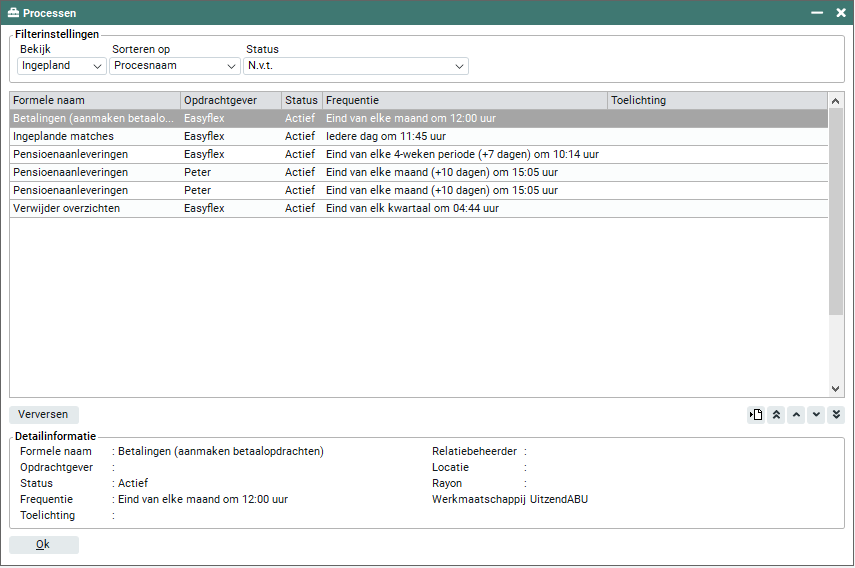Jump to first row with double-up arrows

776,415
